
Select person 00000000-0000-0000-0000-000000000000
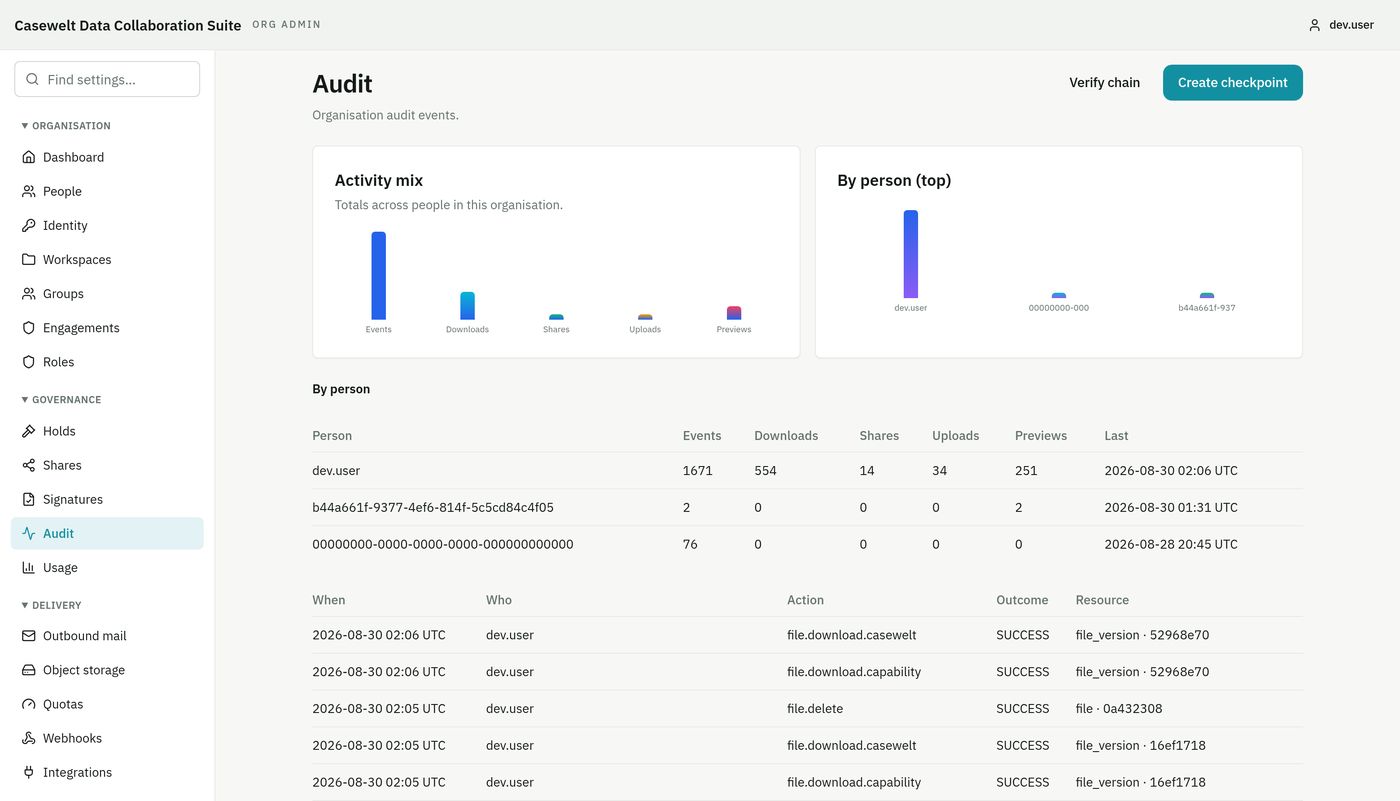[x=443, y=544]
